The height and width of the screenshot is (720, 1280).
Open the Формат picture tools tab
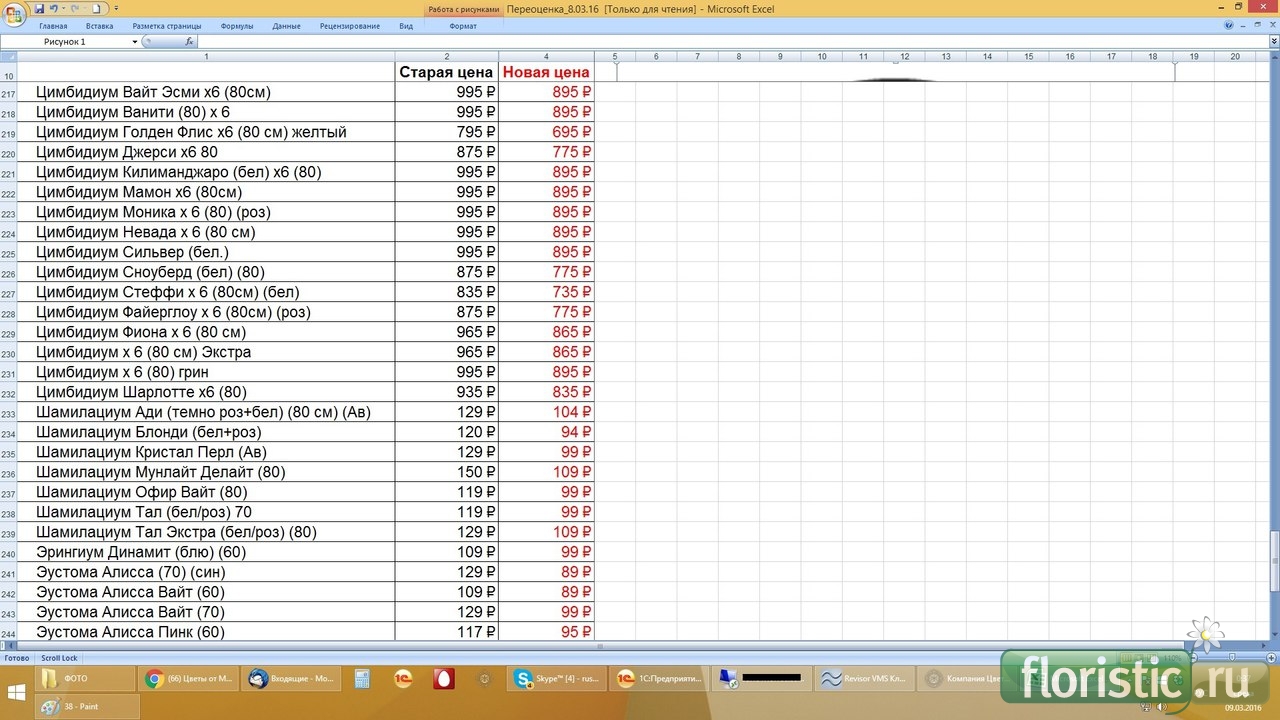coord(463,26)
